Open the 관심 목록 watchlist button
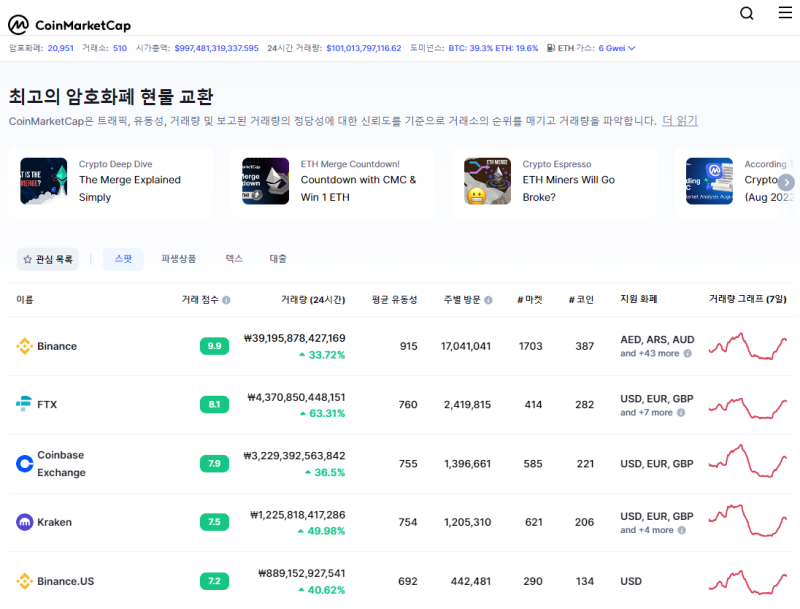800x609 pixels. point(48,259)
